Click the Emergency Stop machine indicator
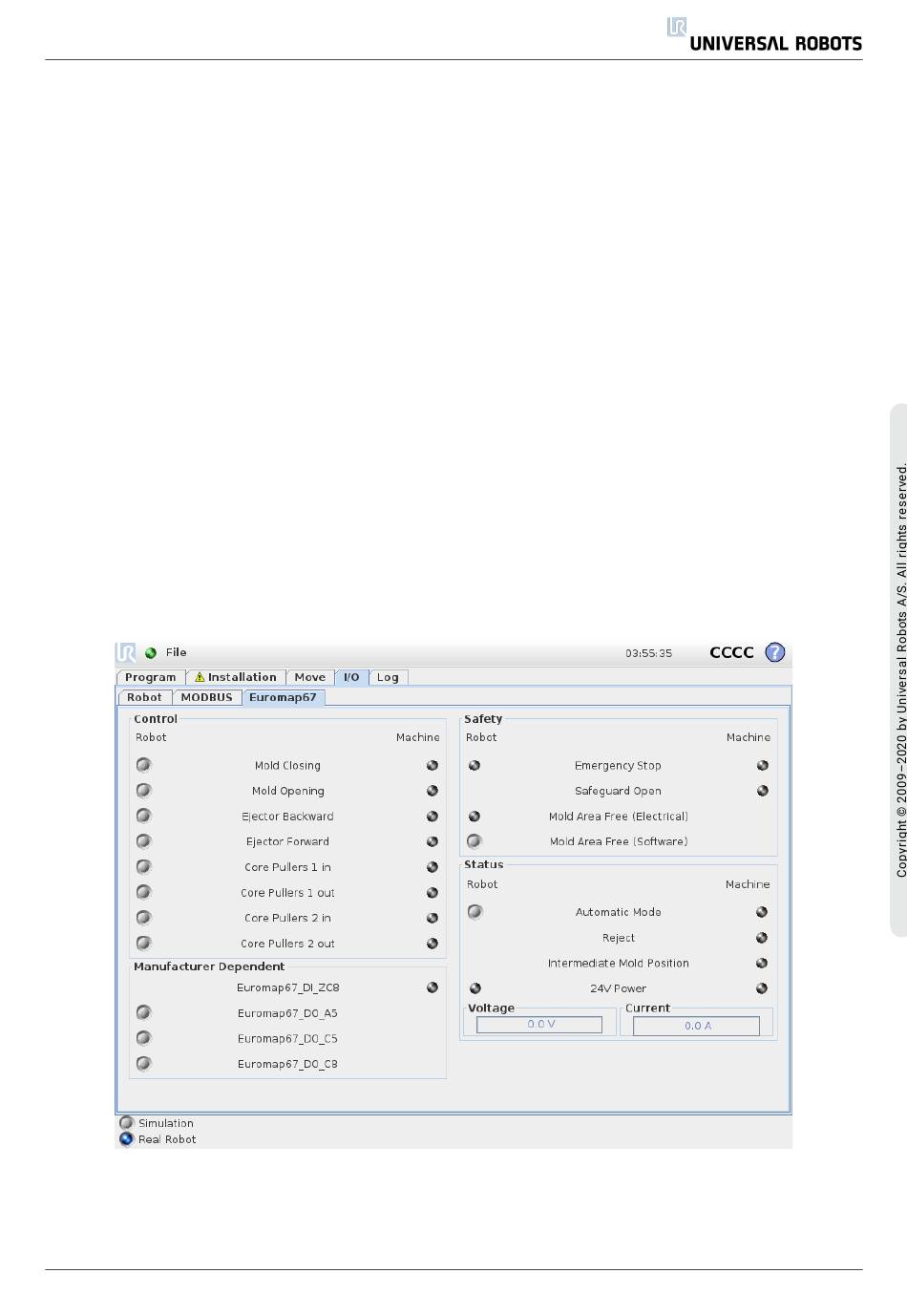The image size is (907, 1316). coord(763,765)
